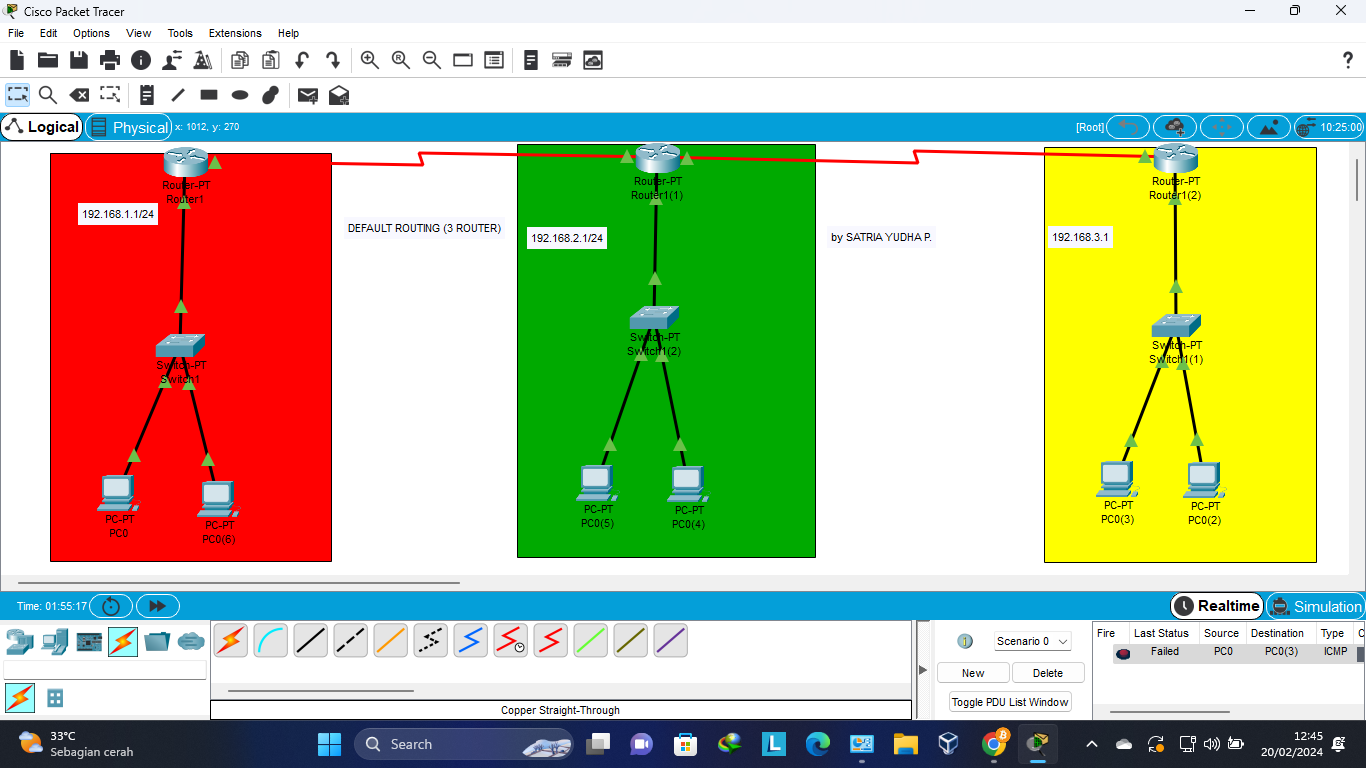Image resolution: width=1366 pixels, height=768 pixels.
Task: Pick the Place Note tool
Action: point(147,95)
